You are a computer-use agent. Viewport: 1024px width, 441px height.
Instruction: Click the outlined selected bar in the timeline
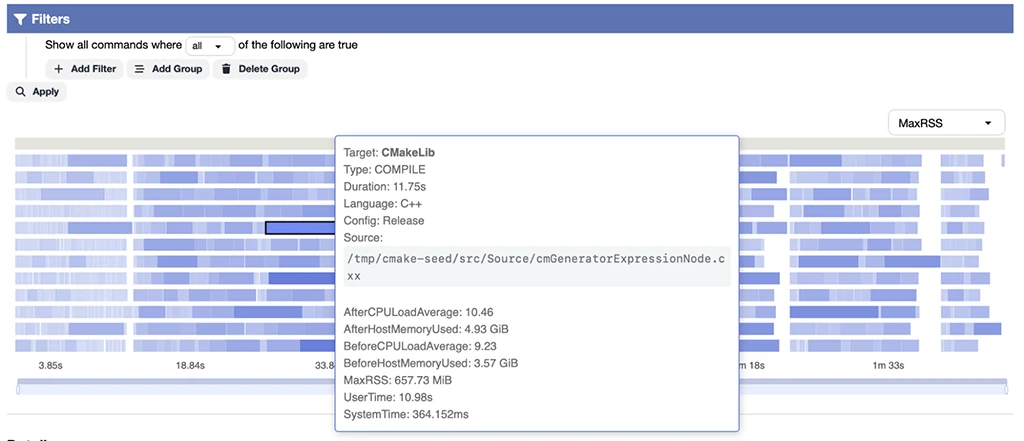tap(300, 228)
